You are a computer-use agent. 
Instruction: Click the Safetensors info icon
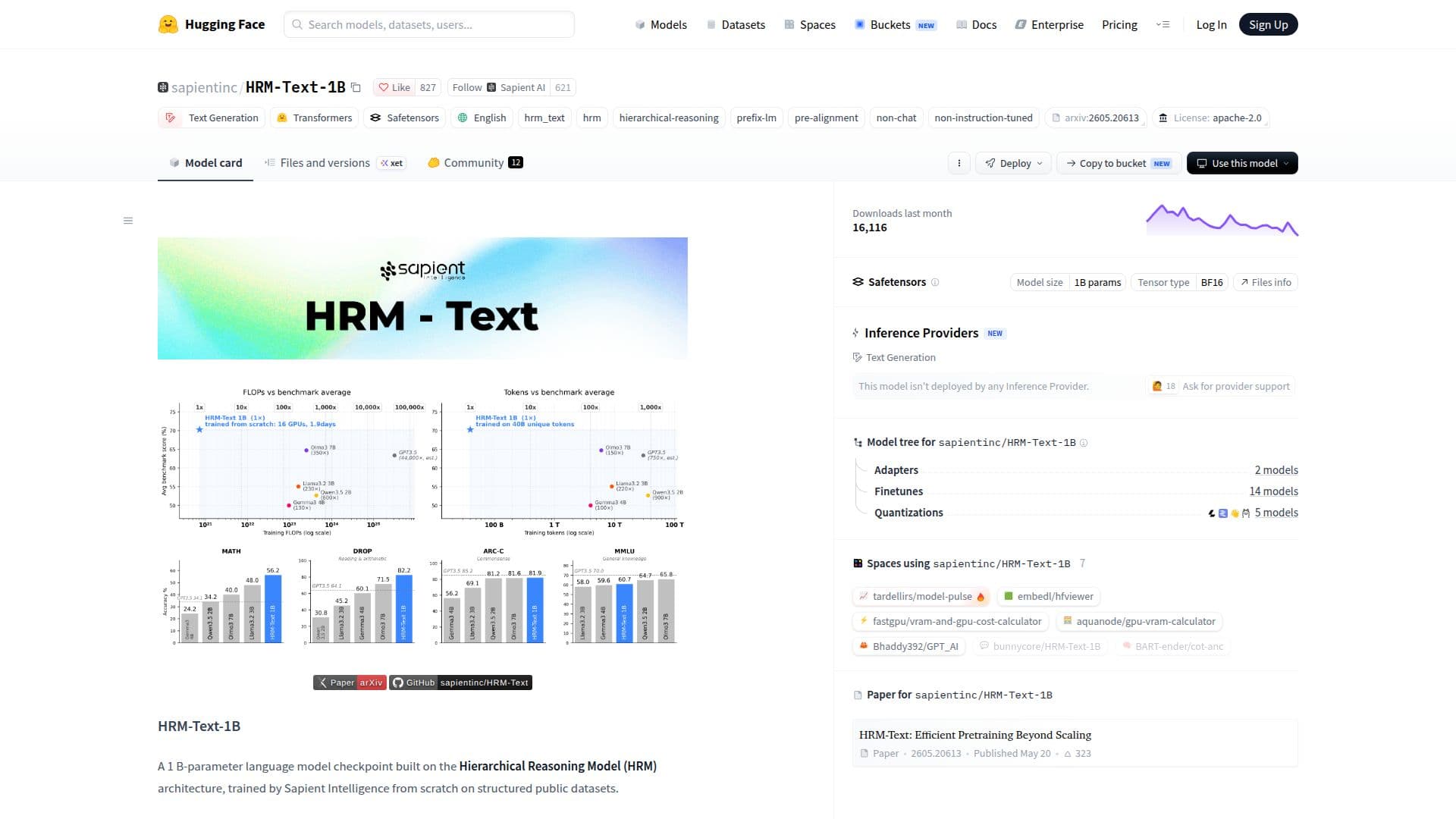pyautogui.click(x=935, y=282)
